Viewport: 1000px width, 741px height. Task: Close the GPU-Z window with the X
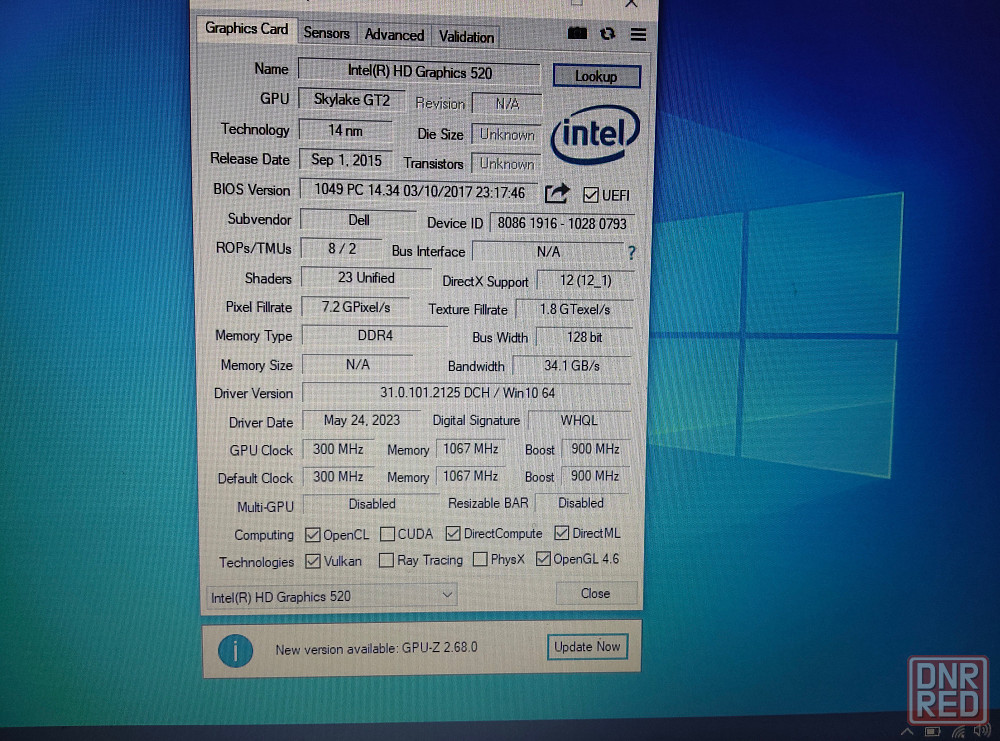[x=631, y=4]
